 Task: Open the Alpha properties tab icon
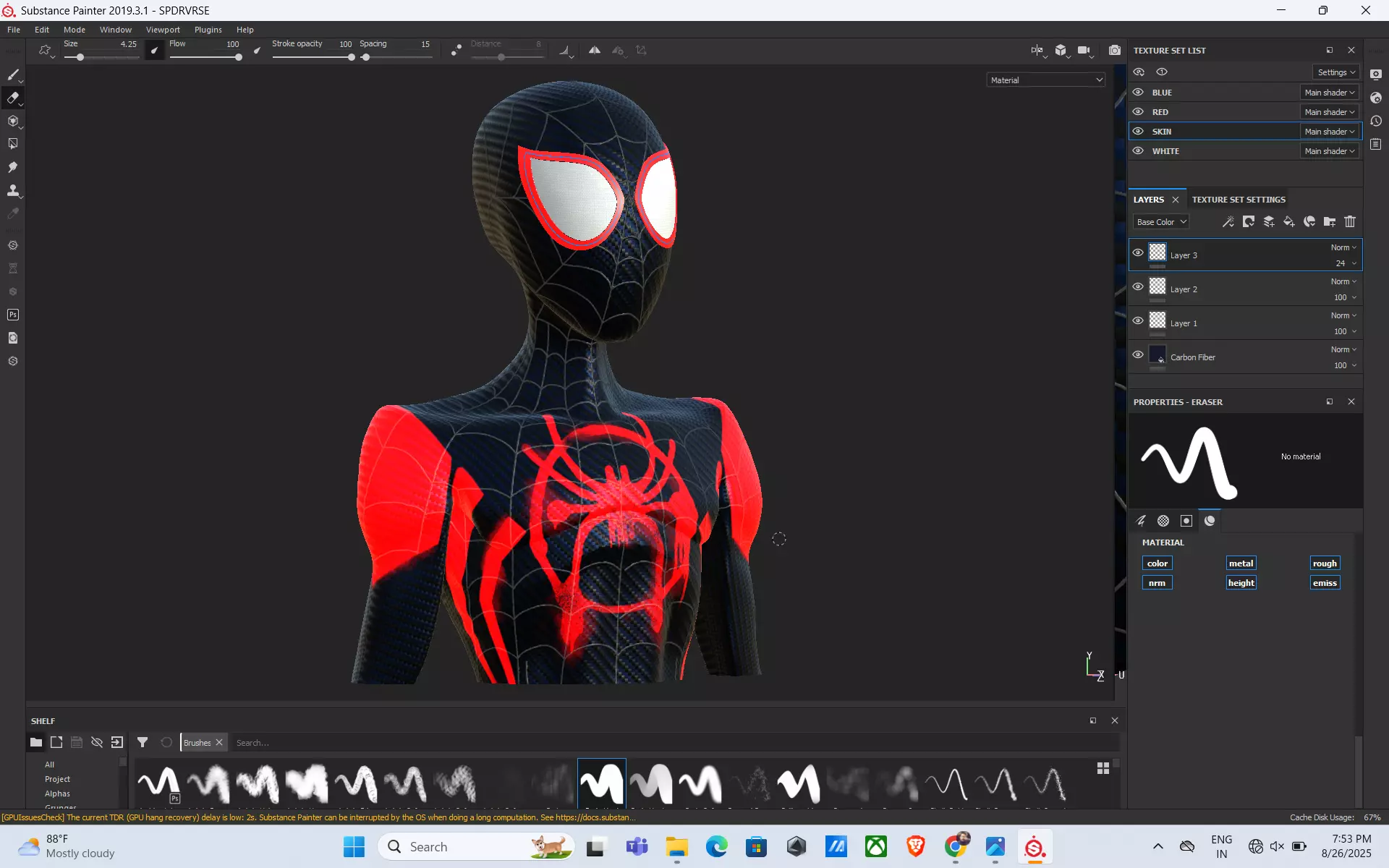click(1163, 521)
